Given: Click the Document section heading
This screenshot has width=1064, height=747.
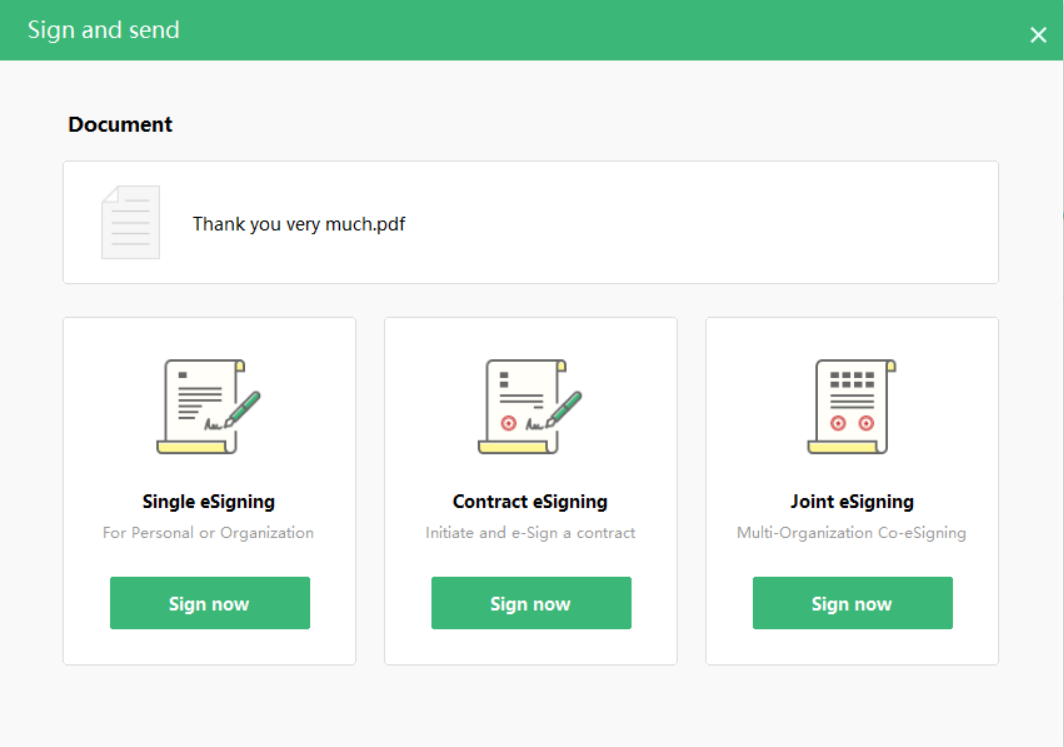Looking at the screenshot, I should pos(120,125).
